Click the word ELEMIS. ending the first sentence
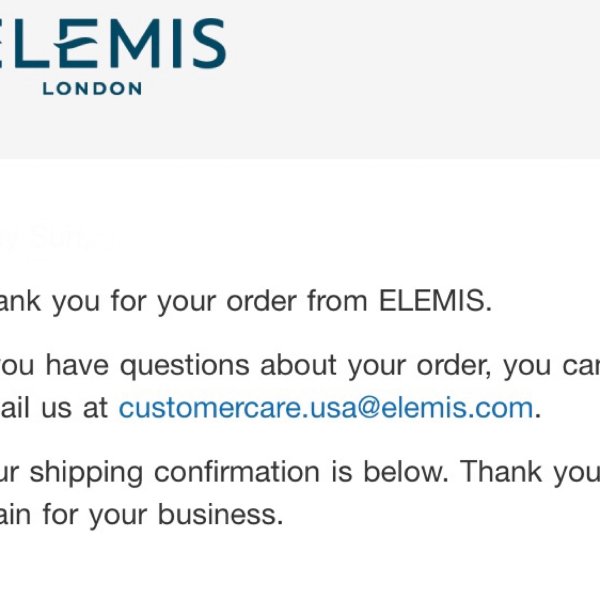 435,300
